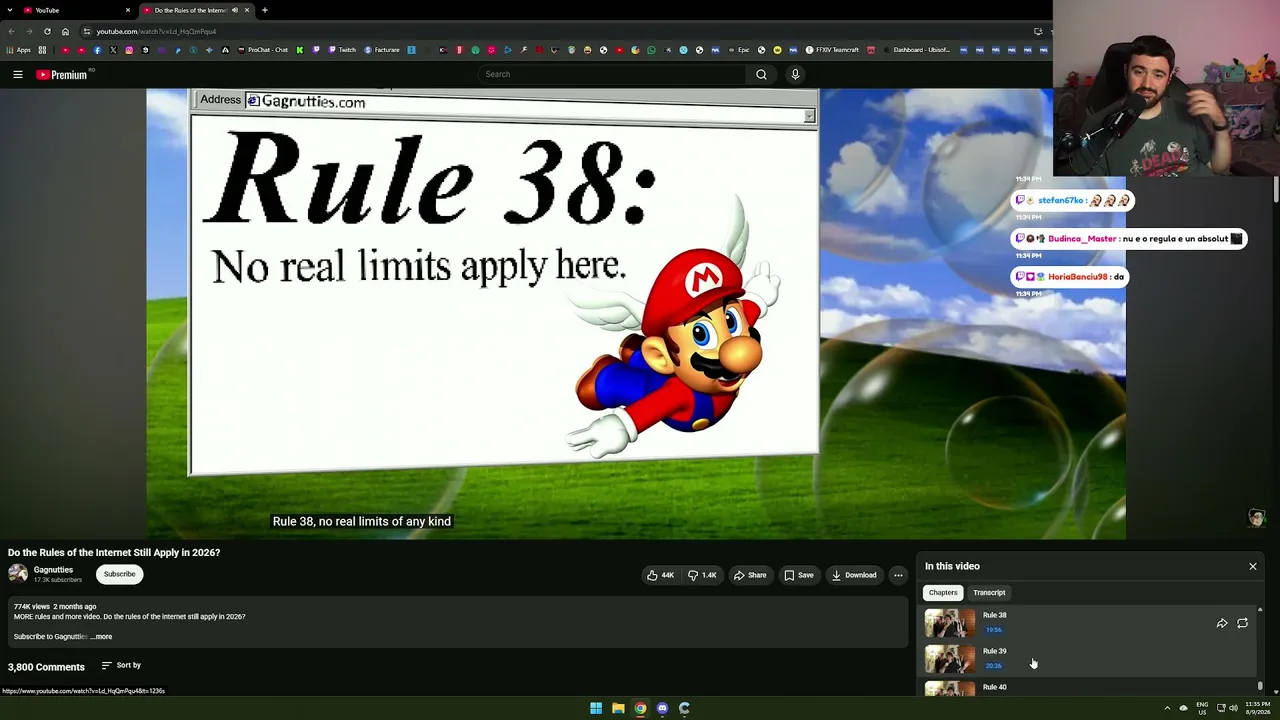Jump to the Rule 38 chapter thumbnail
Screen dimensions: 1280x720
(x=949, y=623)
